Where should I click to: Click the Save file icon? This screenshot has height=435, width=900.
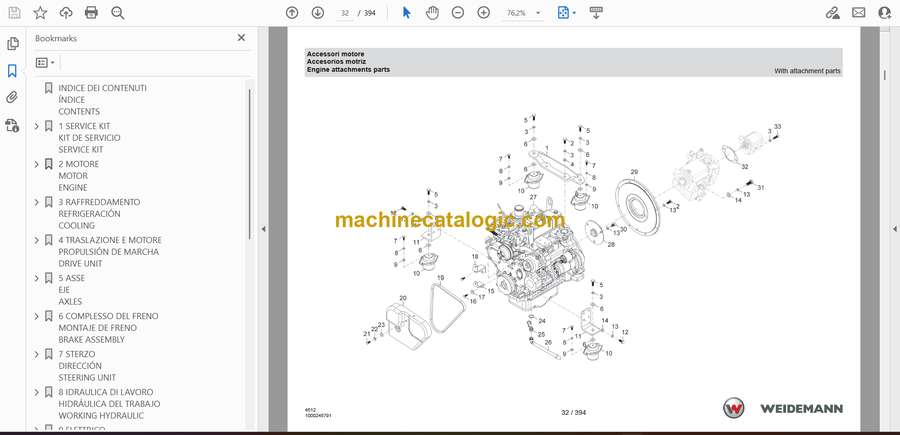[14, 13]
